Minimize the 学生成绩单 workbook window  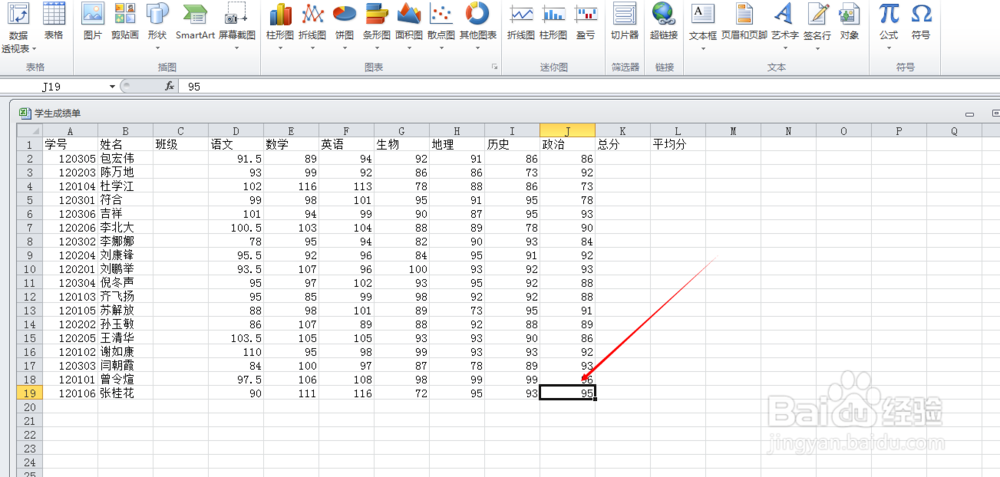point(970,114)
